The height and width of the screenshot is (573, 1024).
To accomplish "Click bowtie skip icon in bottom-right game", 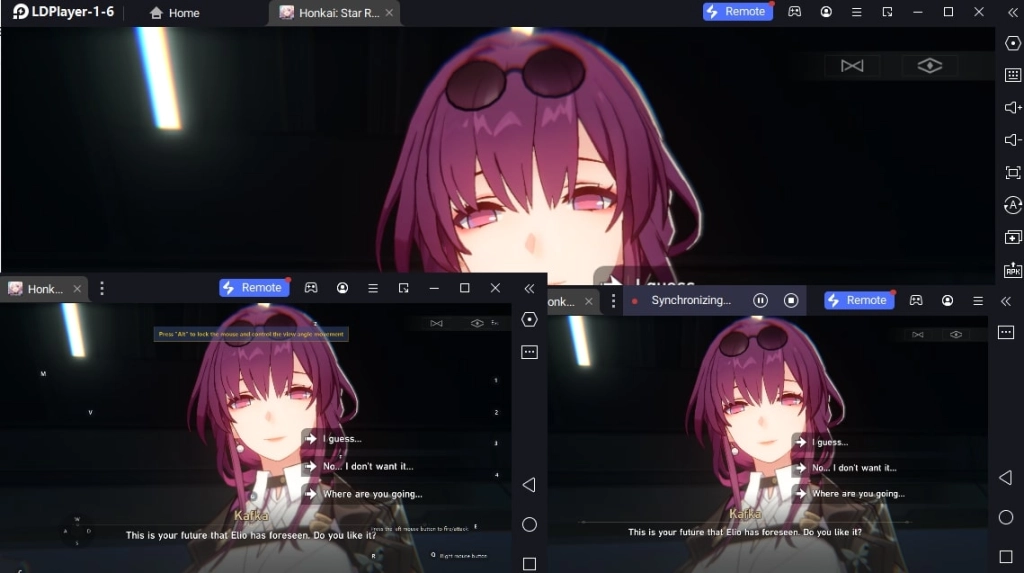I will coord(918,335).
